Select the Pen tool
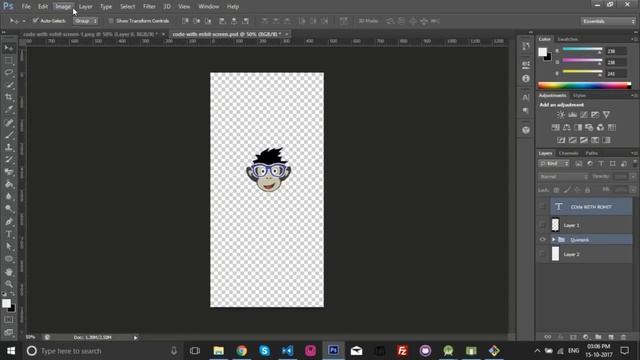This screenshot has height=360, width=640. pos(9,222)
